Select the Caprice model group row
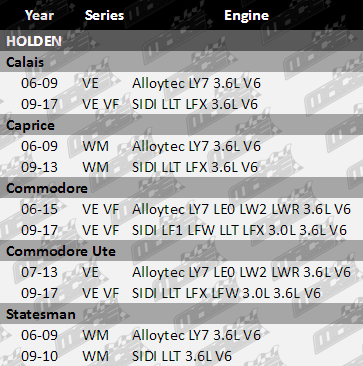The image size is (363, 366). [x=181, y=125]
